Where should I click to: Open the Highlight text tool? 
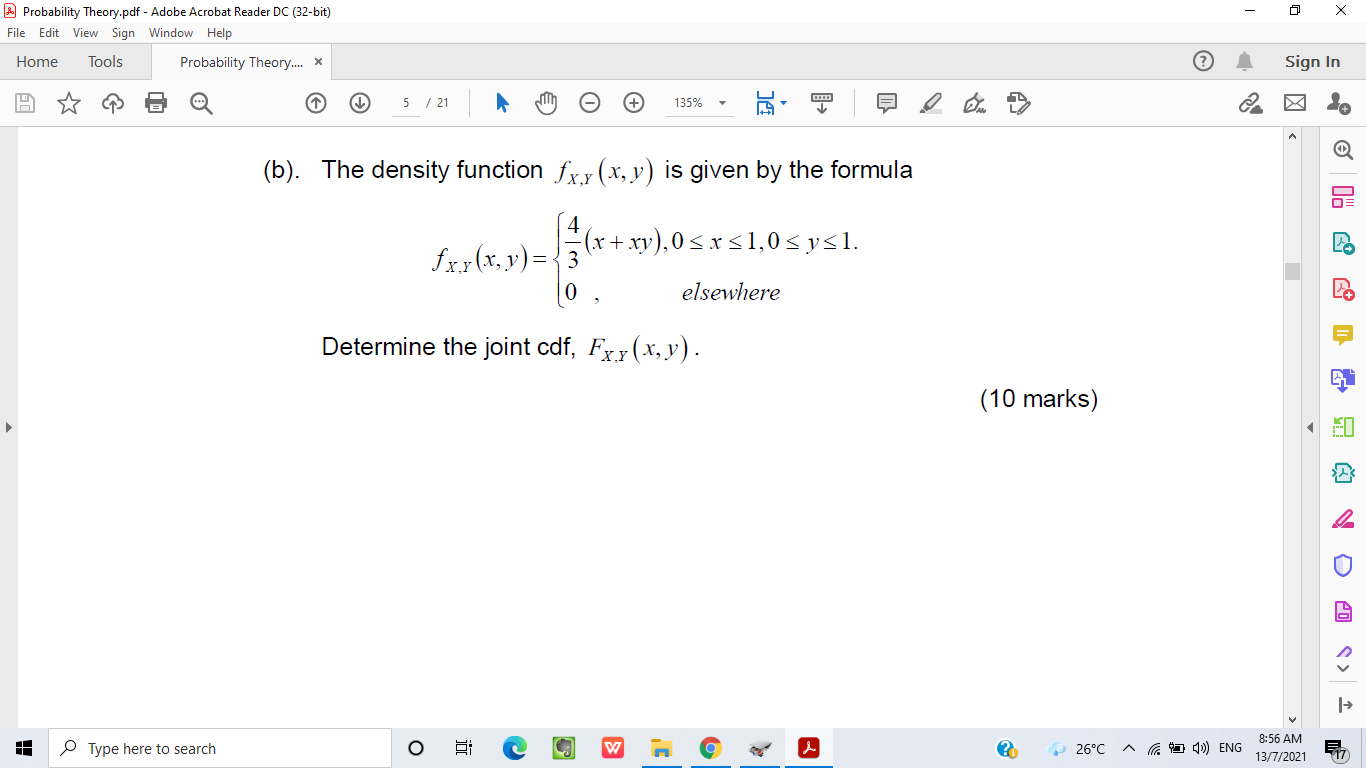(930, 103)
